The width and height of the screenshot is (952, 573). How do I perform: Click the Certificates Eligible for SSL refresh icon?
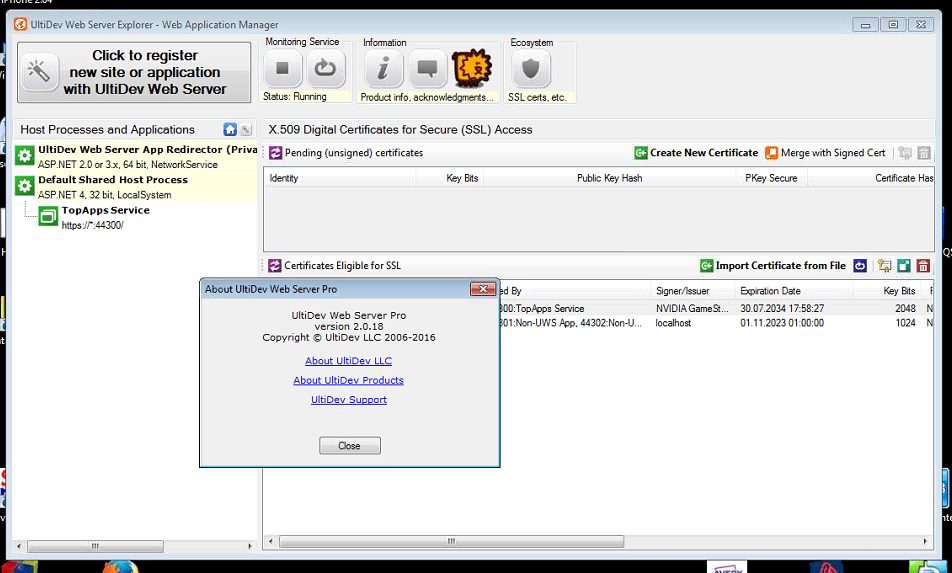[x=275, y=266]
